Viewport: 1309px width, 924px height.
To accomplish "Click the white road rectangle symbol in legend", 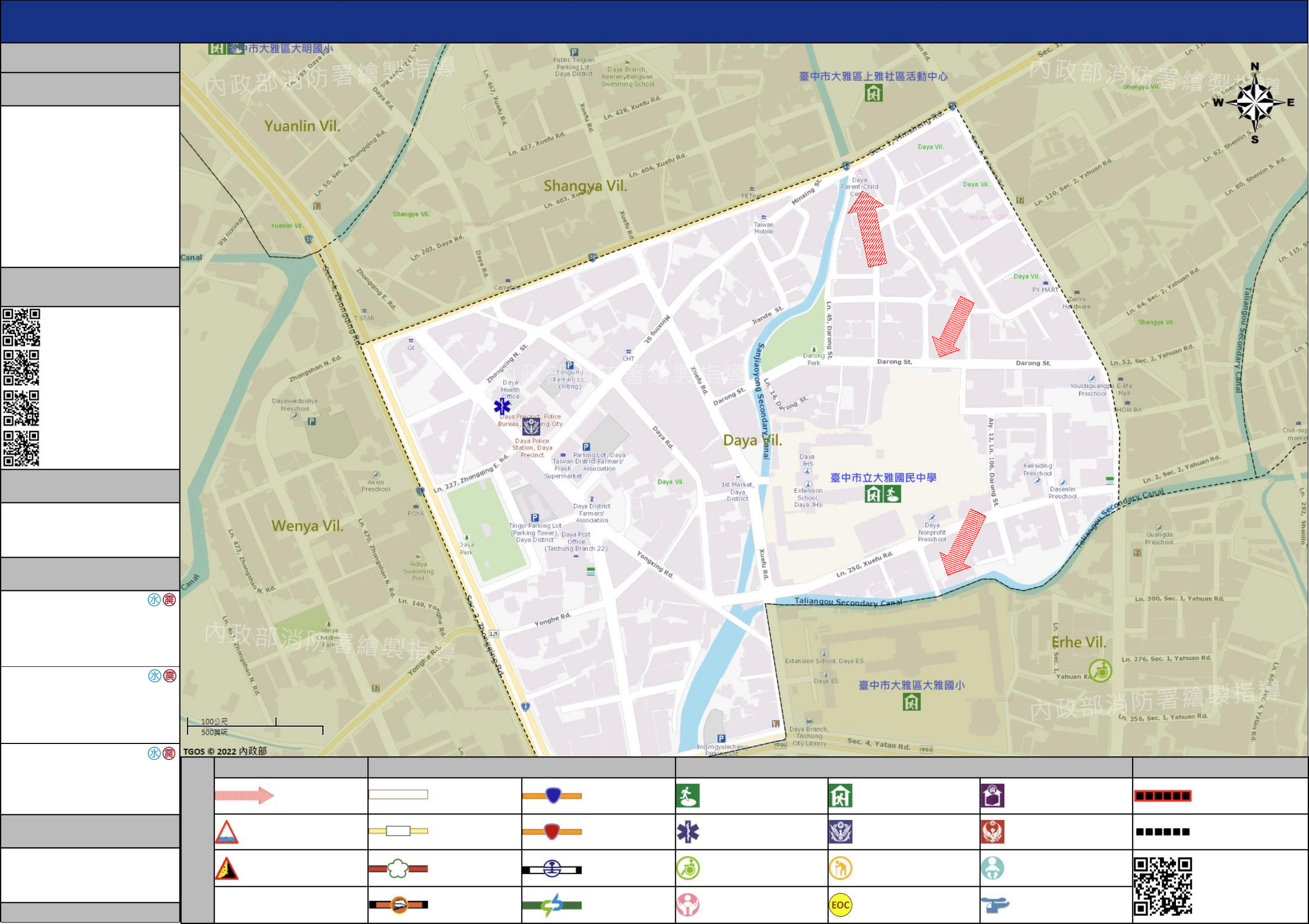I will pos(398,795).
